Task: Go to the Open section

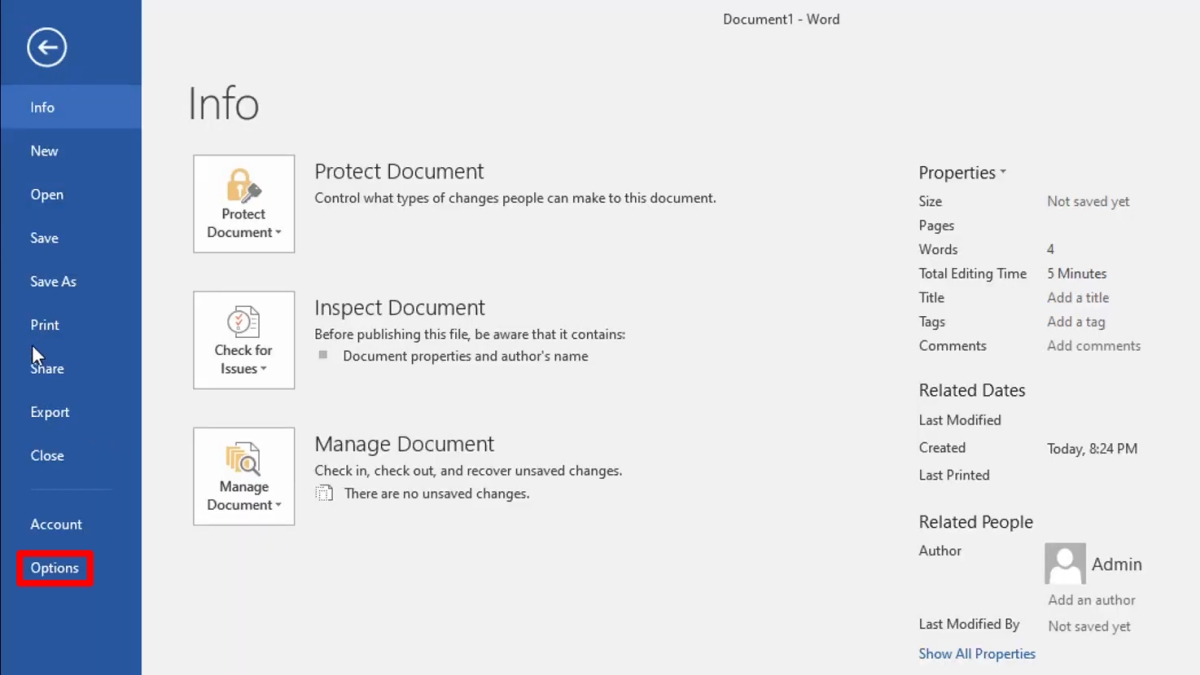Action: click(47, 195)
